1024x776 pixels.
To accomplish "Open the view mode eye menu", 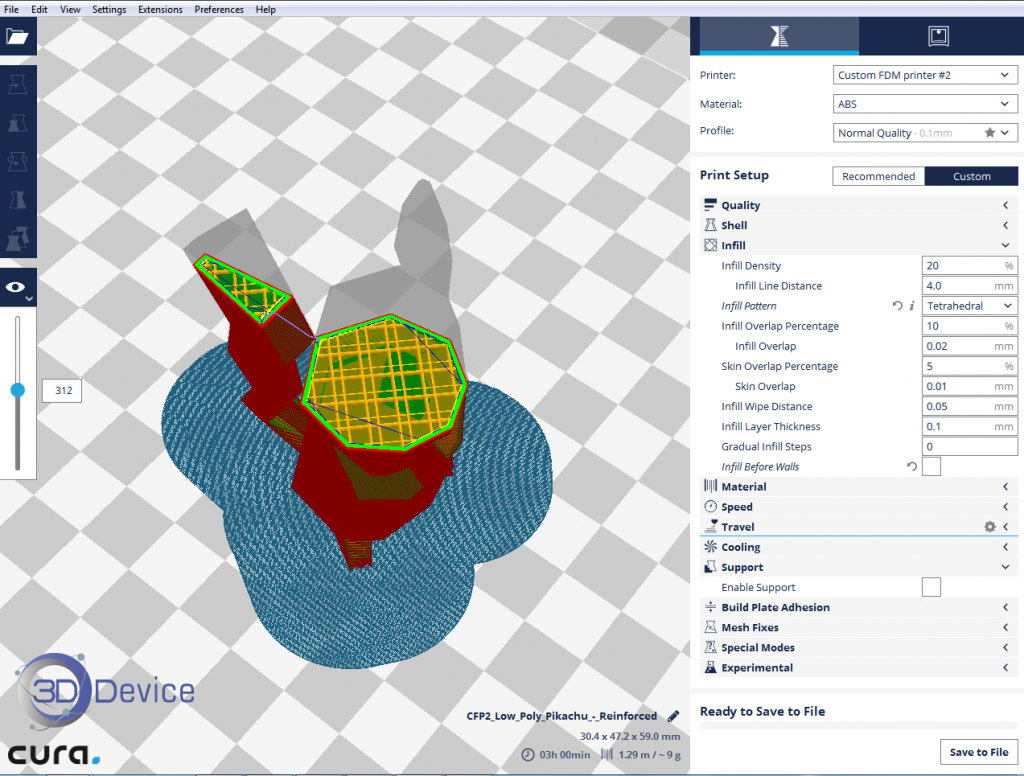I will pyautogui.click(x=18, y=287).
